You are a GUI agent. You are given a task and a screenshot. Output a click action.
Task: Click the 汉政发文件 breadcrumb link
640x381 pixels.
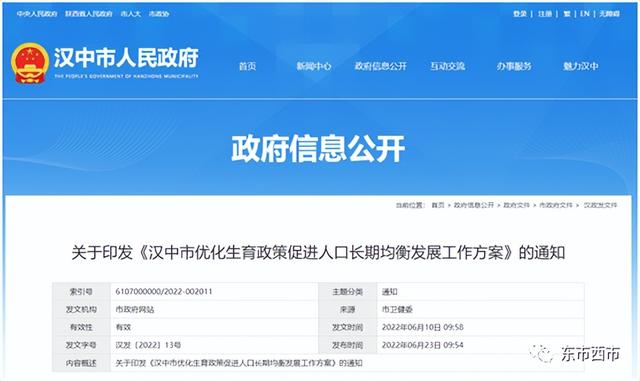[x=600, y=205]
